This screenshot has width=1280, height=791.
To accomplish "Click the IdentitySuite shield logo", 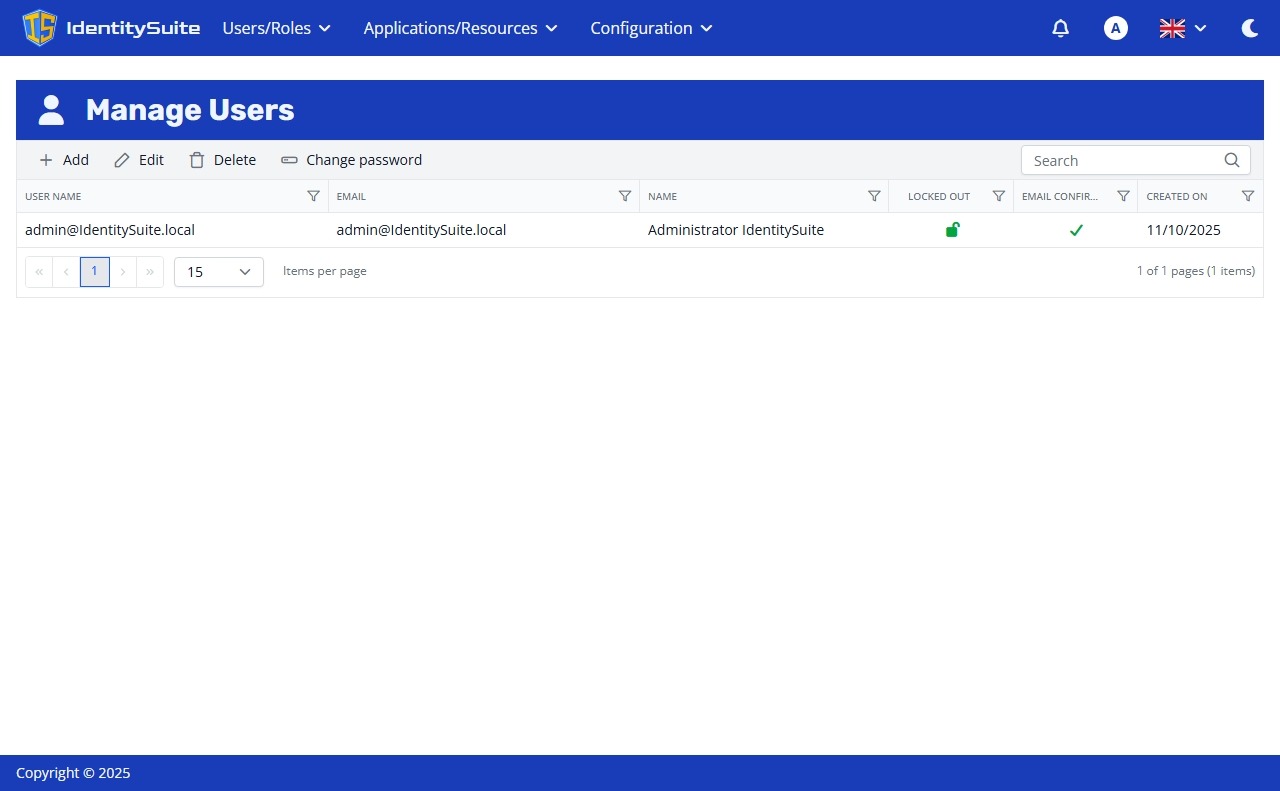I will pos(39,28).
